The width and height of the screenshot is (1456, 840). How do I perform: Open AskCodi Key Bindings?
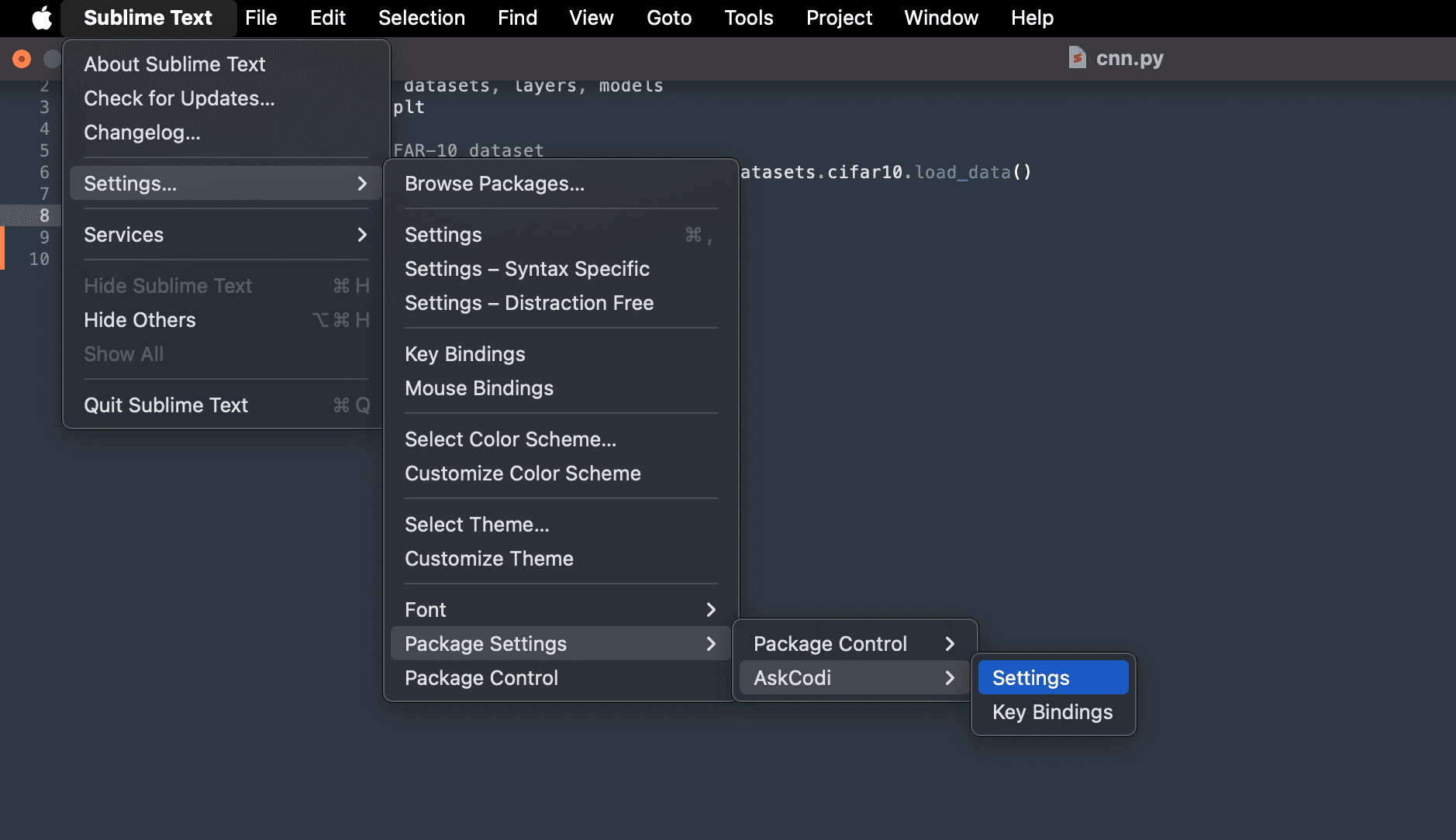[1053, 712]
